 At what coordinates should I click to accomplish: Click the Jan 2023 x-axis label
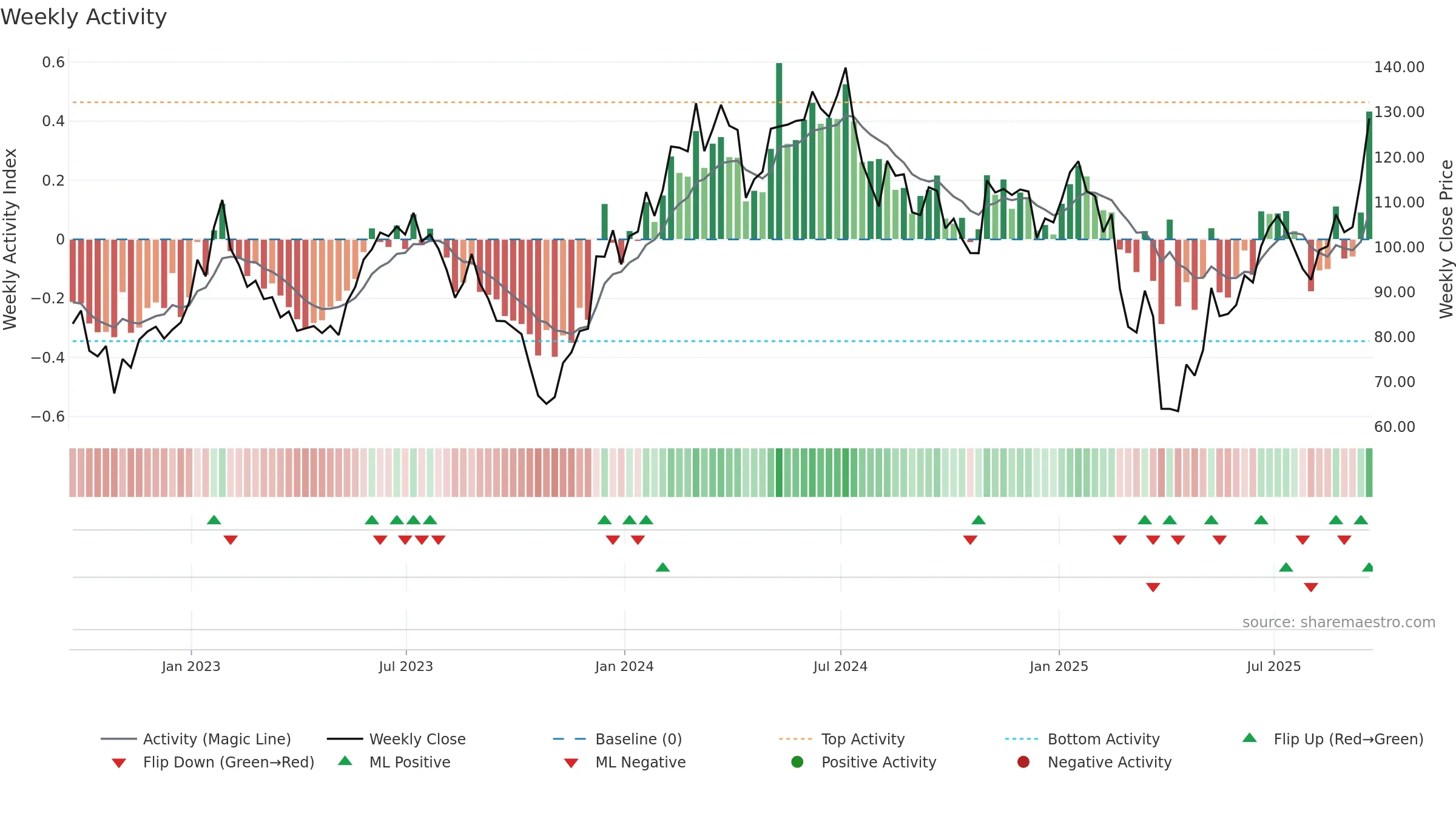[x=191, y=666]
